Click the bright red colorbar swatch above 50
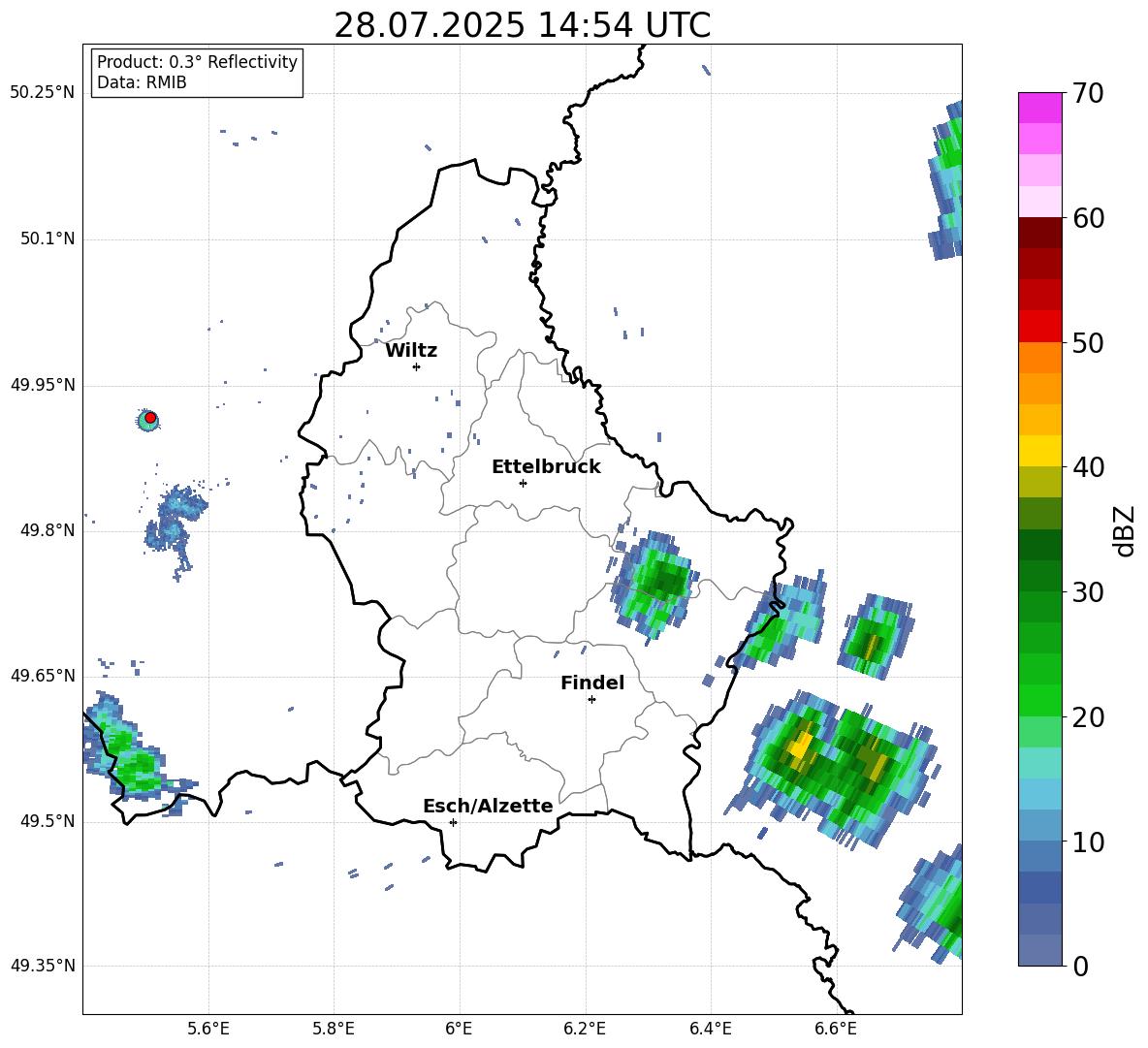This screenshot has height=1048, width=1148. tap(1039, 327)
